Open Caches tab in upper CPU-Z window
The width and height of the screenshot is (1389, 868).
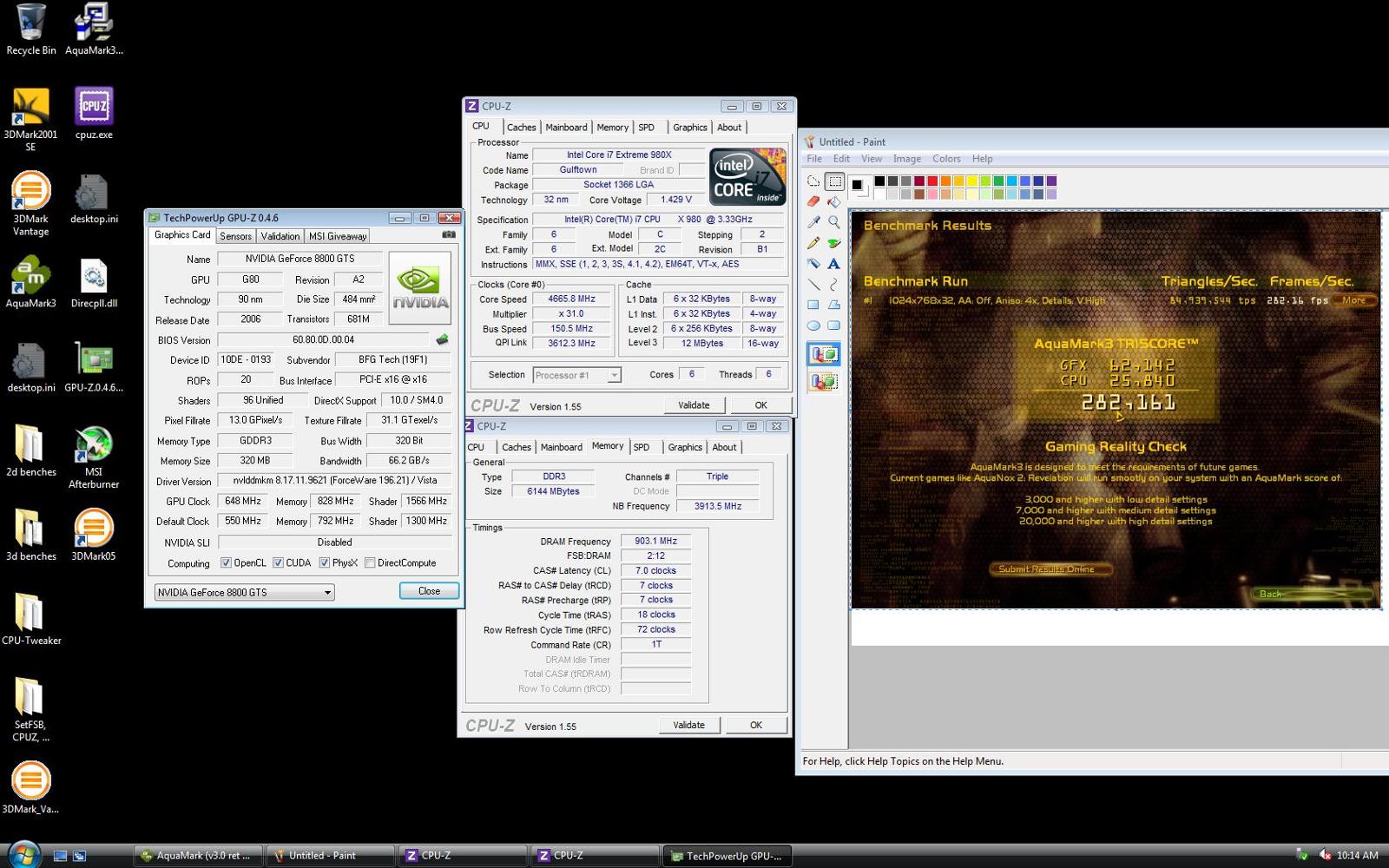tap(521, 128)
